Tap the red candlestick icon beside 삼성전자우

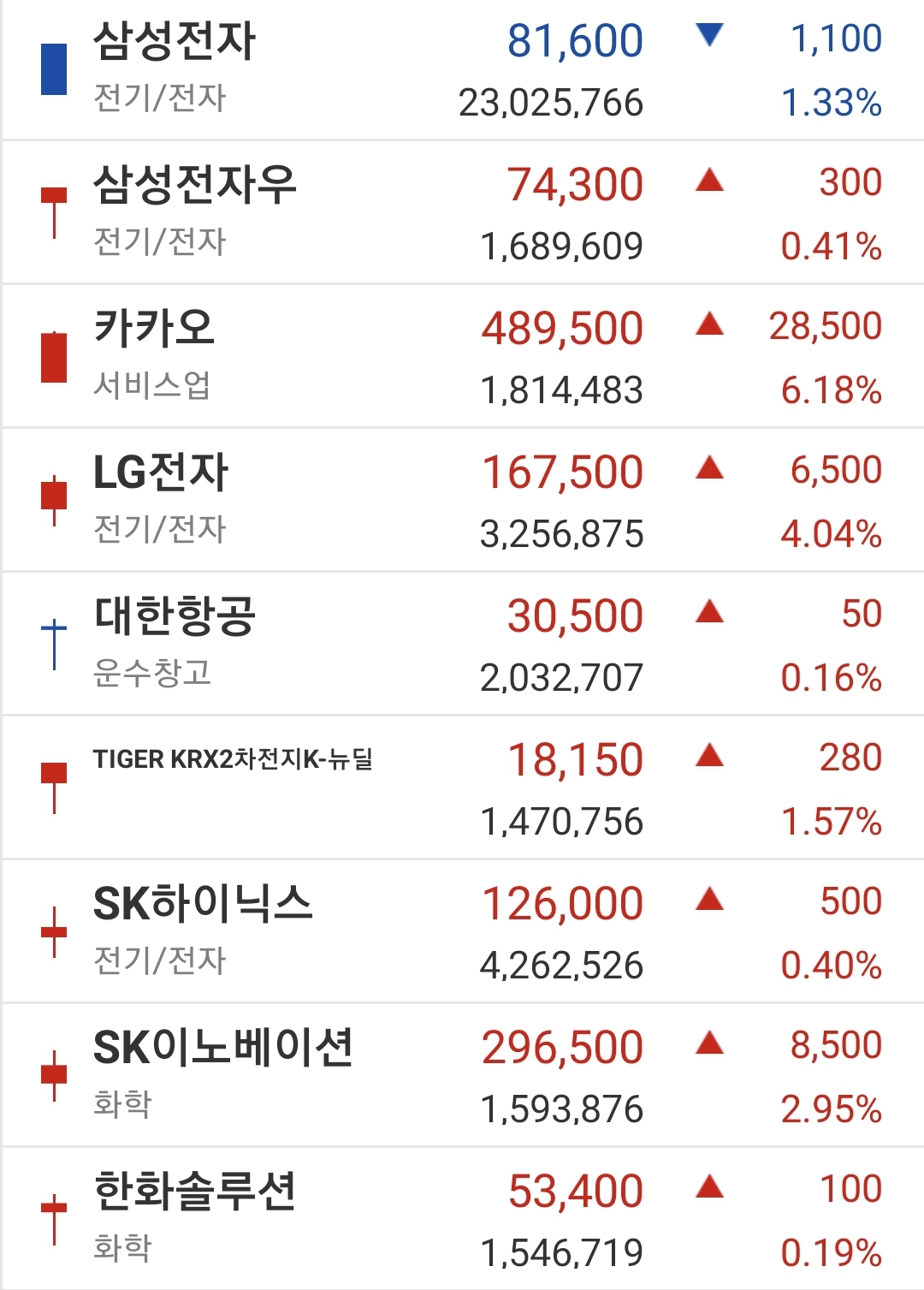pos(54,212)
